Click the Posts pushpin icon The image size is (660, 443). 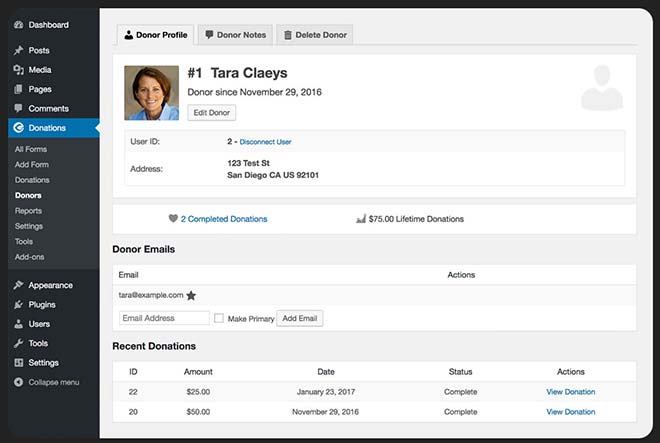[19, 50]
